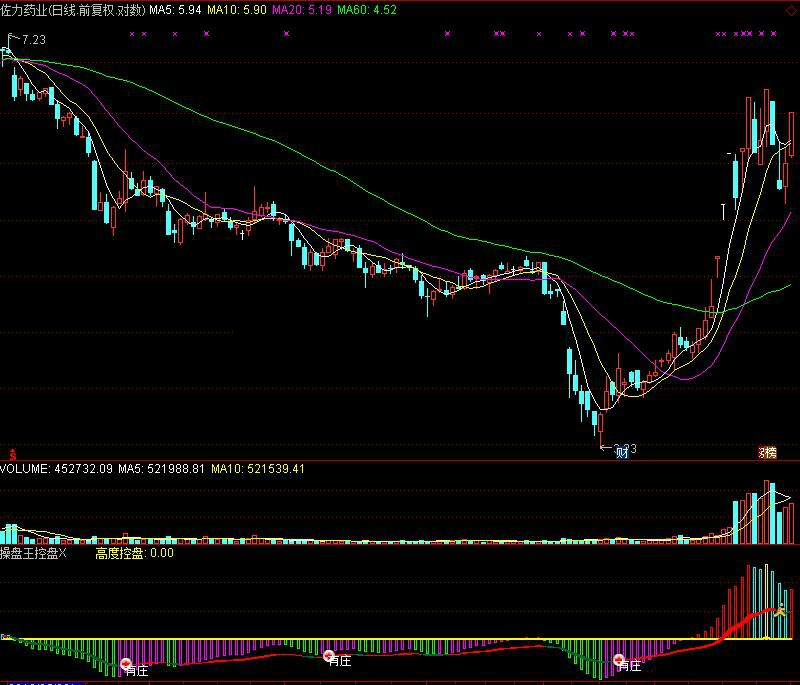Click the red diamond icon at top-right corner
Viewport: 800px width, 685px height.
coord(793,10)
